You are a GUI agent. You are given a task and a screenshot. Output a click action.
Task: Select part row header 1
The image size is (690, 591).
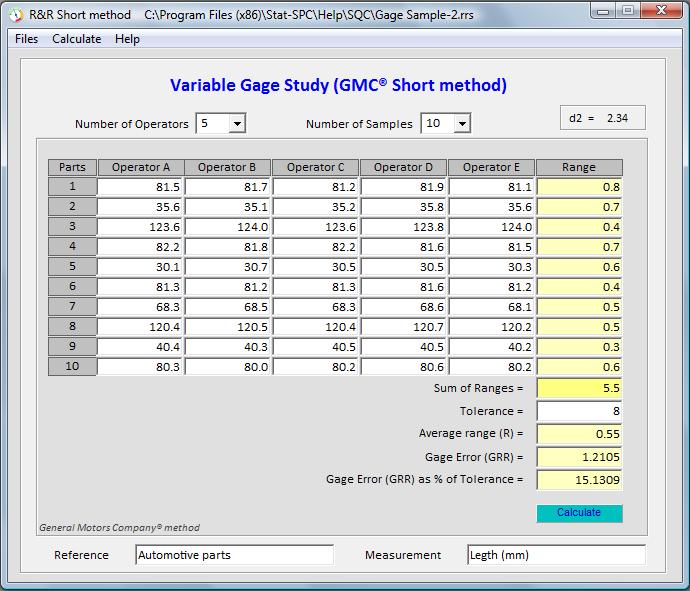point(72,187)
